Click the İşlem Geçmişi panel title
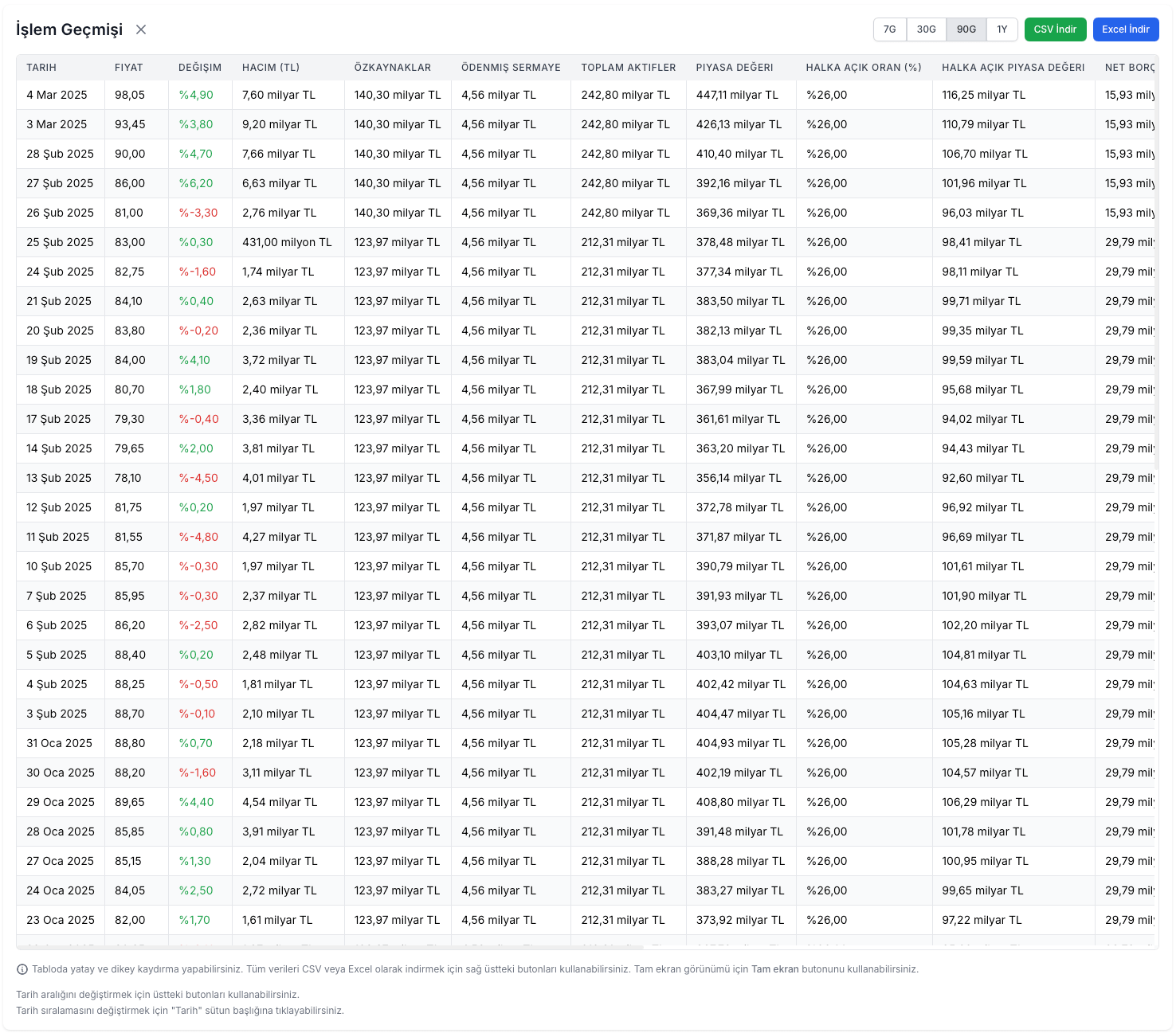 (x=69, y=29)
